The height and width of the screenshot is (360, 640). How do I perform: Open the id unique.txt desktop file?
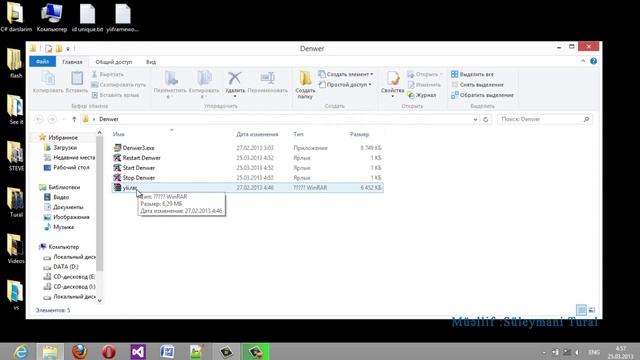coord(87,18)
